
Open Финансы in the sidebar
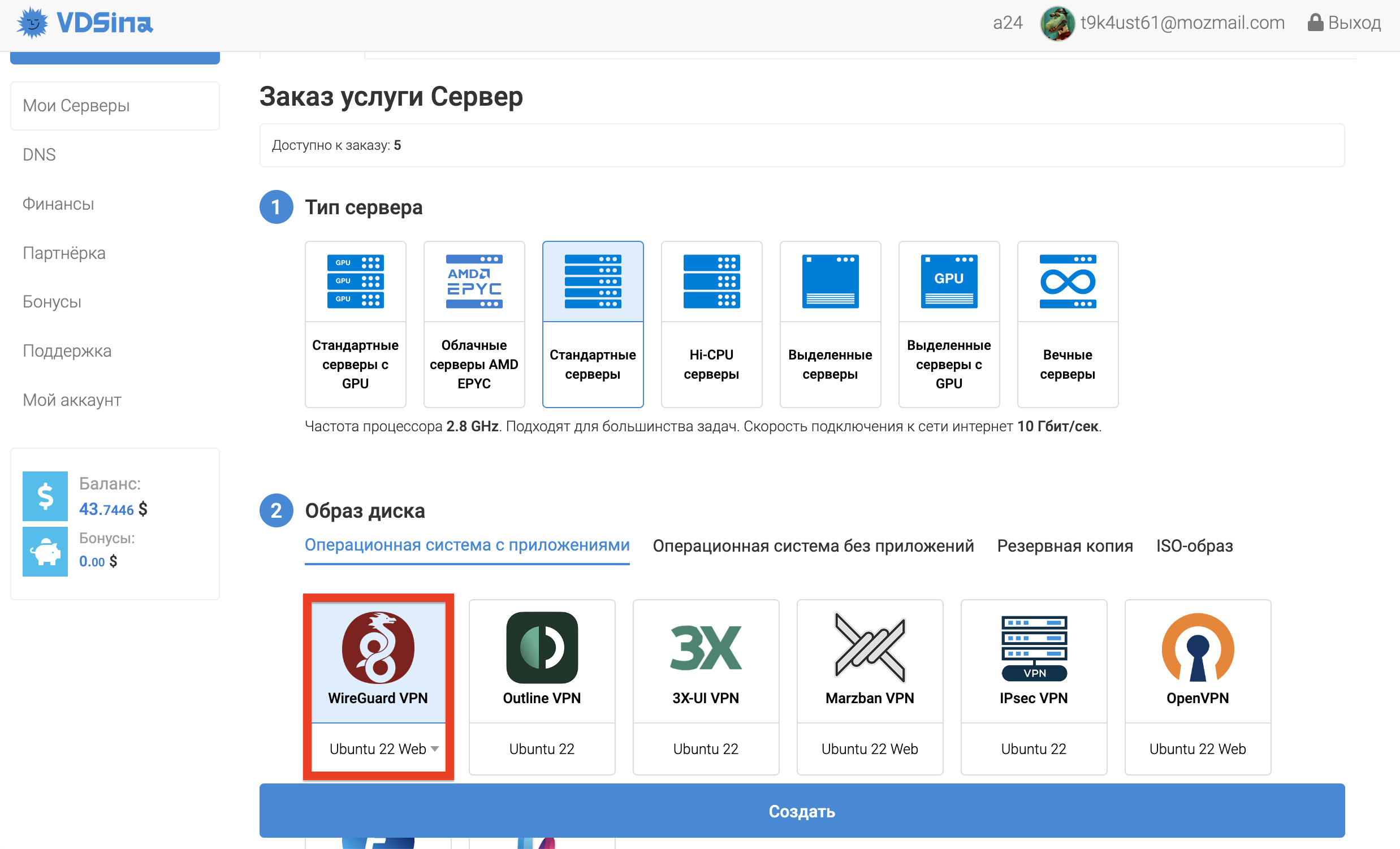[x=58, y=204]
